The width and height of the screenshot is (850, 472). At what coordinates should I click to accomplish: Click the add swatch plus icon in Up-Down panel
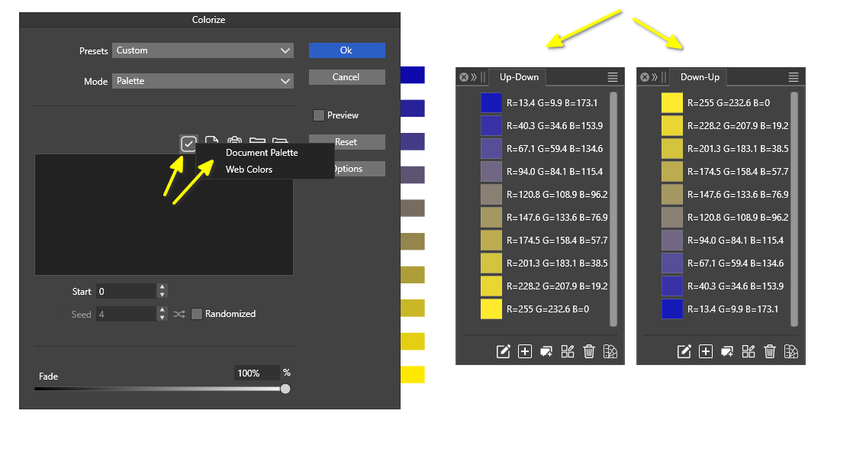click(524, 351)
